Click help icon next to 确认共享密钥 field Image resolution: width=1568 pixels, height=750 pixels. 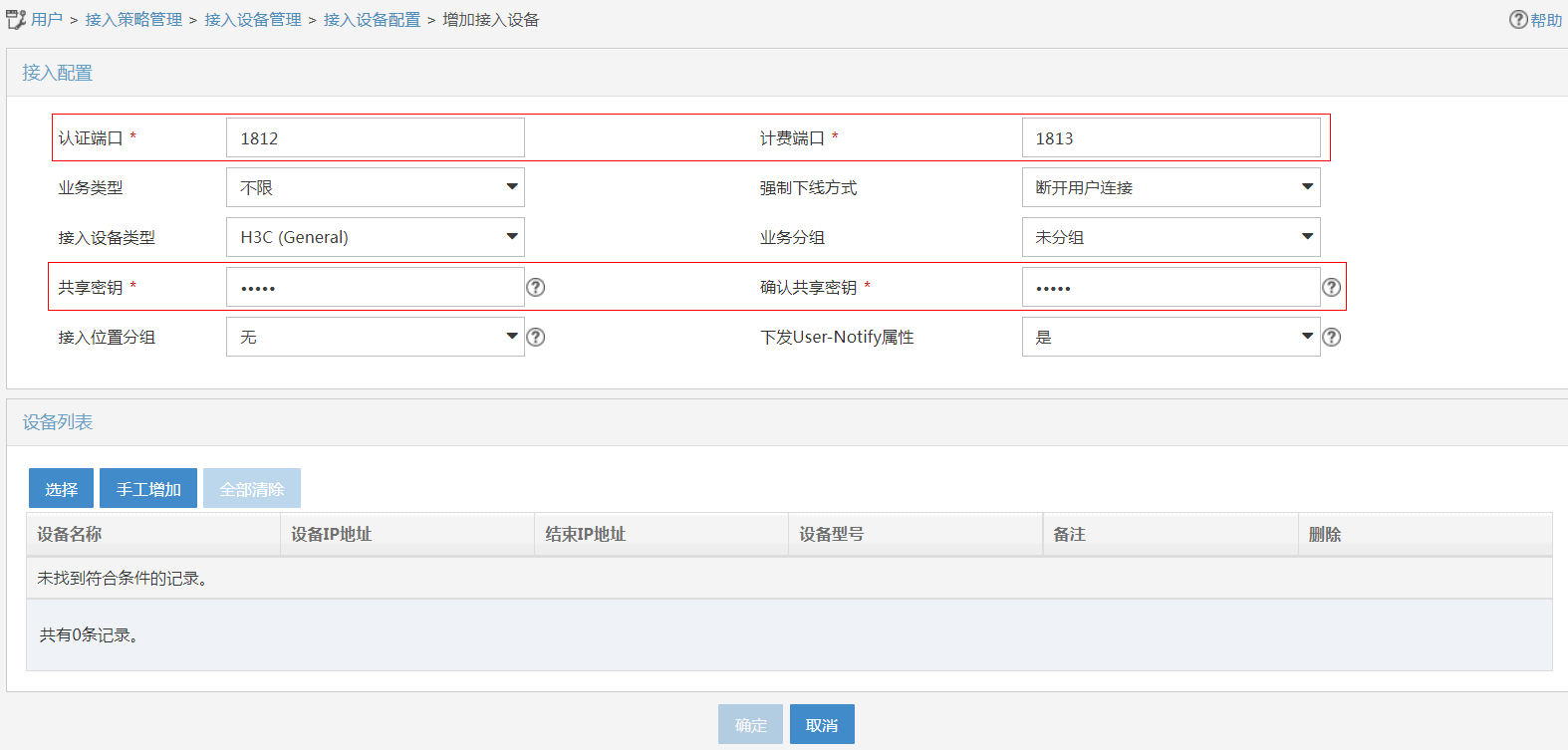[x=1332, y=287]
